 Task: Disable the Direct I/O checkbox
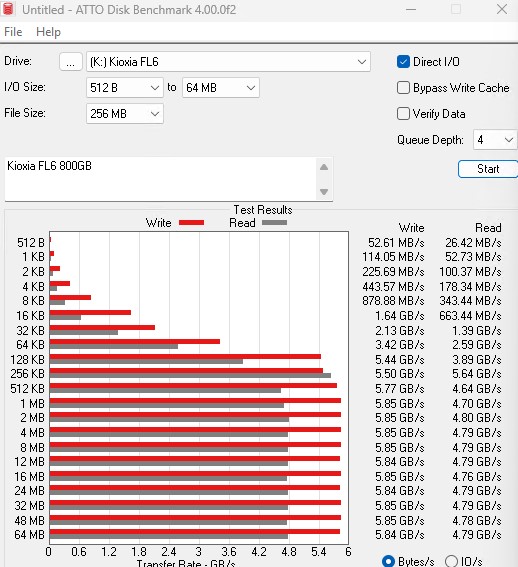[403, 62]
